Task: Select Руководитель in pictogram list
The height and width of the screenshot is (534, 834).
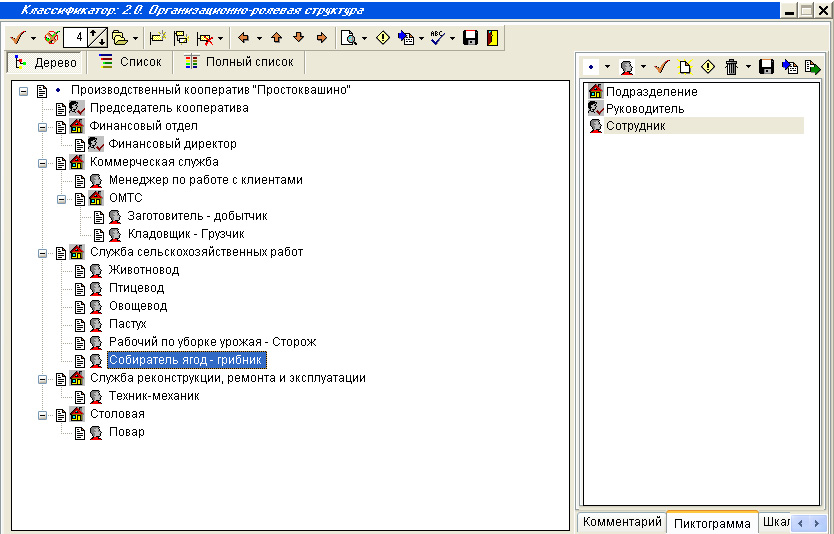Action: click(x=645, y=109)
